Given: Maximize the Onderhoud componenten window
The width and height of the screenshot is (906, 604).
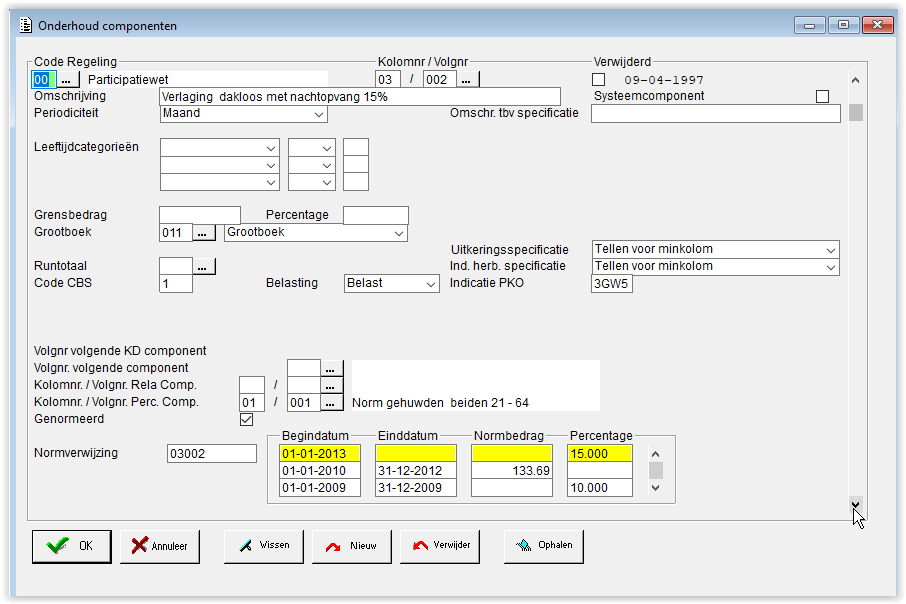Looking at the screenshot, I should pyautogui.click(x=843, y=25).
